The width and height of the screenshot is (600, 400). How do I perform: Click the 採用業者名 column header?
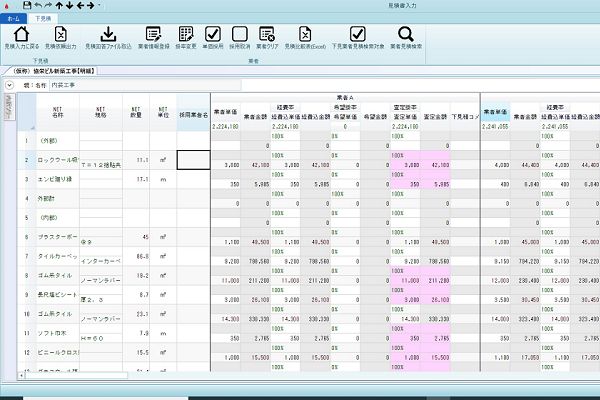(x=194, y=112)
